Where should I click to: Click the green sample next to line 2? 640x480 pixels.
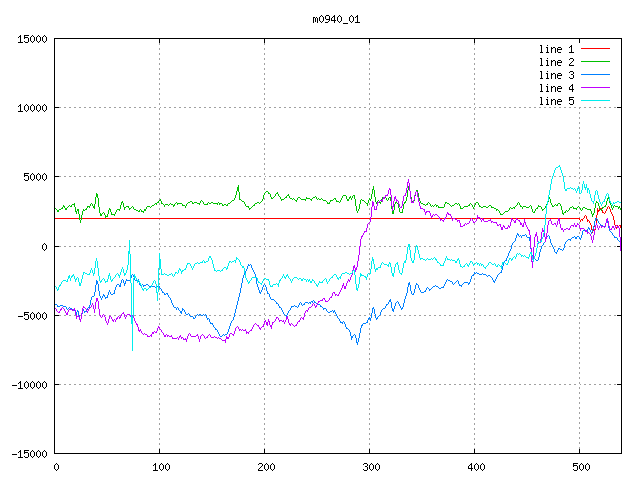[x=595, y=62]
